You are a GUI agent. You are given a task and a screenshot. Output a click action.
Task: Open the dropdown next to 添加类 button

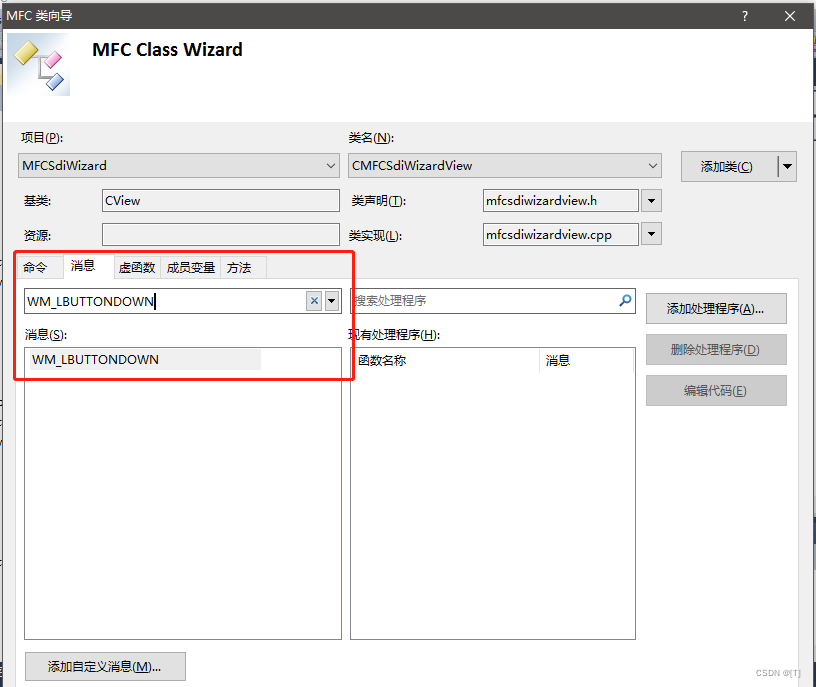787,166
